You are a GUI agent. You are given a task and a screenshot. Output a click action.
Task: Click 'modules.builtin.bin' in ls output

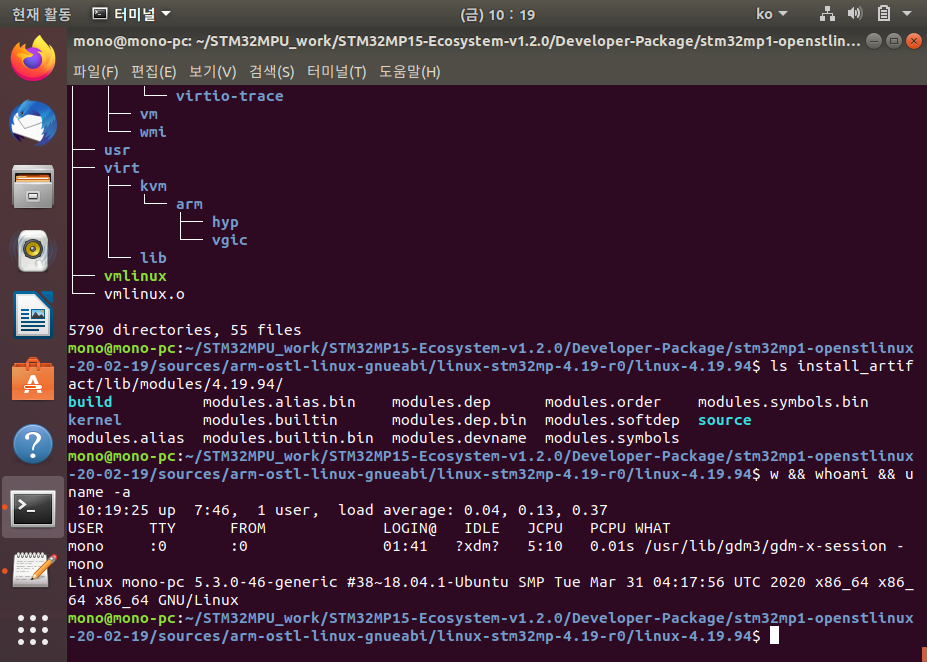[288, 438]
